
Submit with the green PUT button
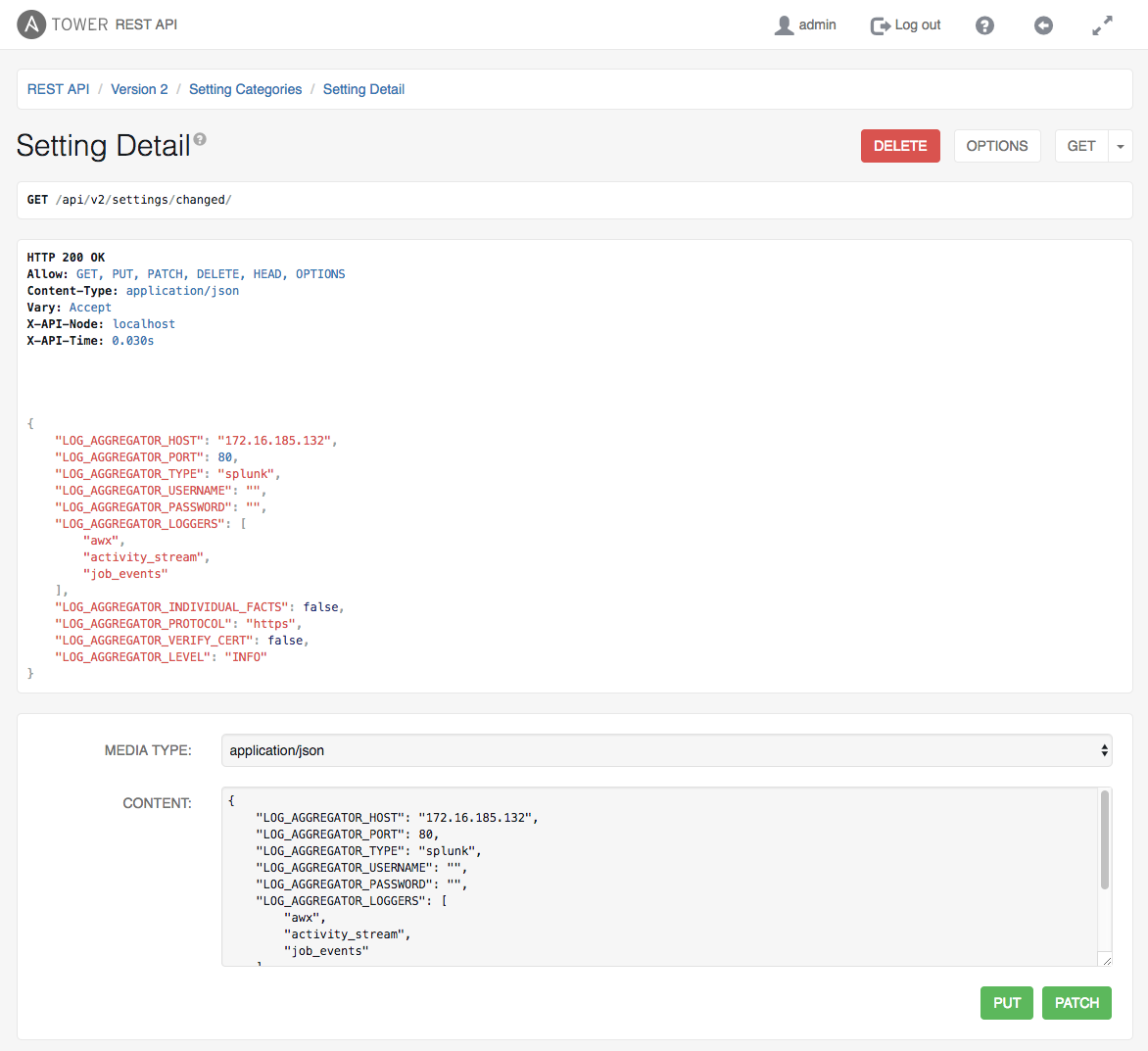point(1006,1003)
